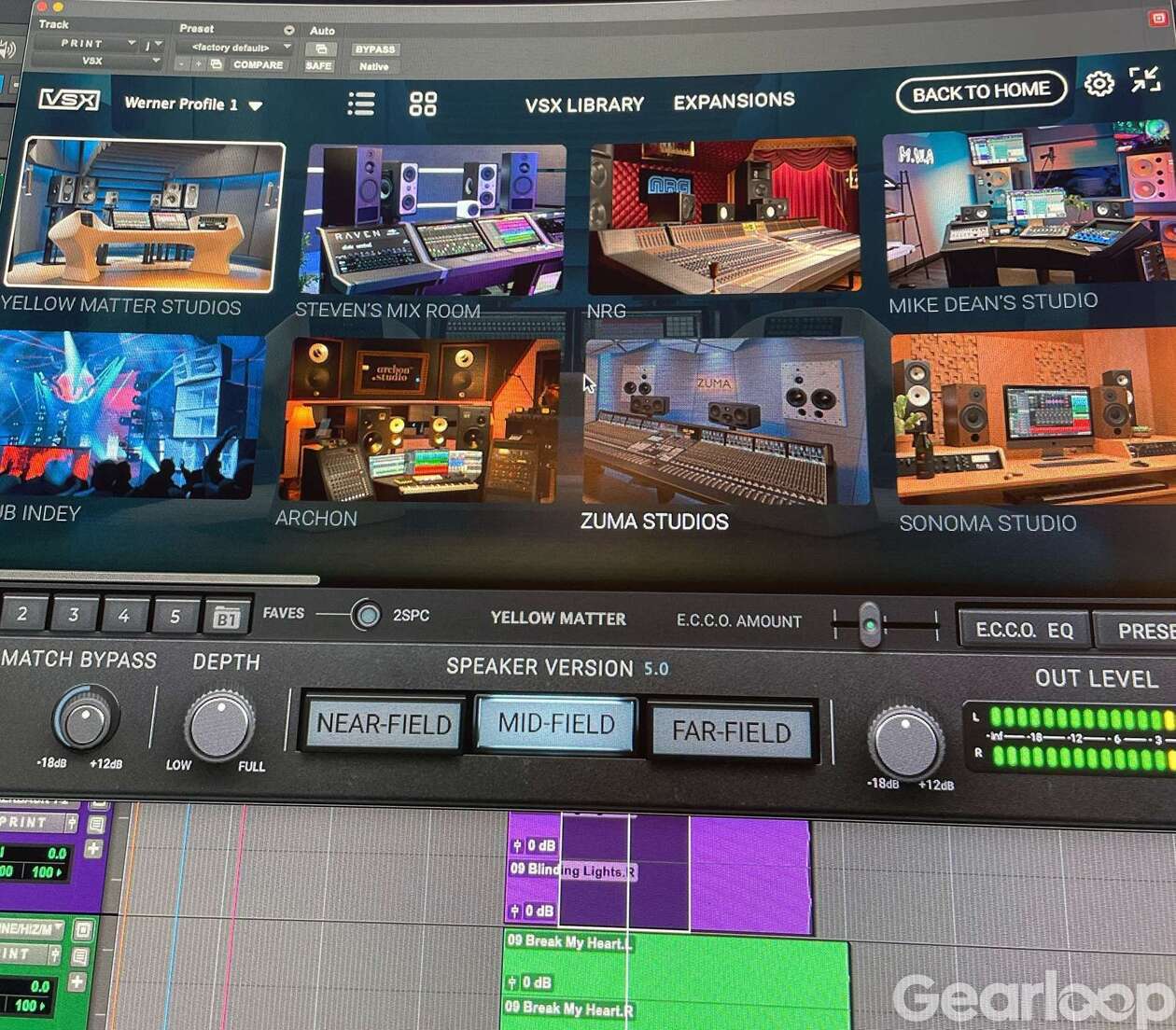Toggle plugin BYPASS
This screenshot has height=1030, width=1176.
(x=375, y=49)
